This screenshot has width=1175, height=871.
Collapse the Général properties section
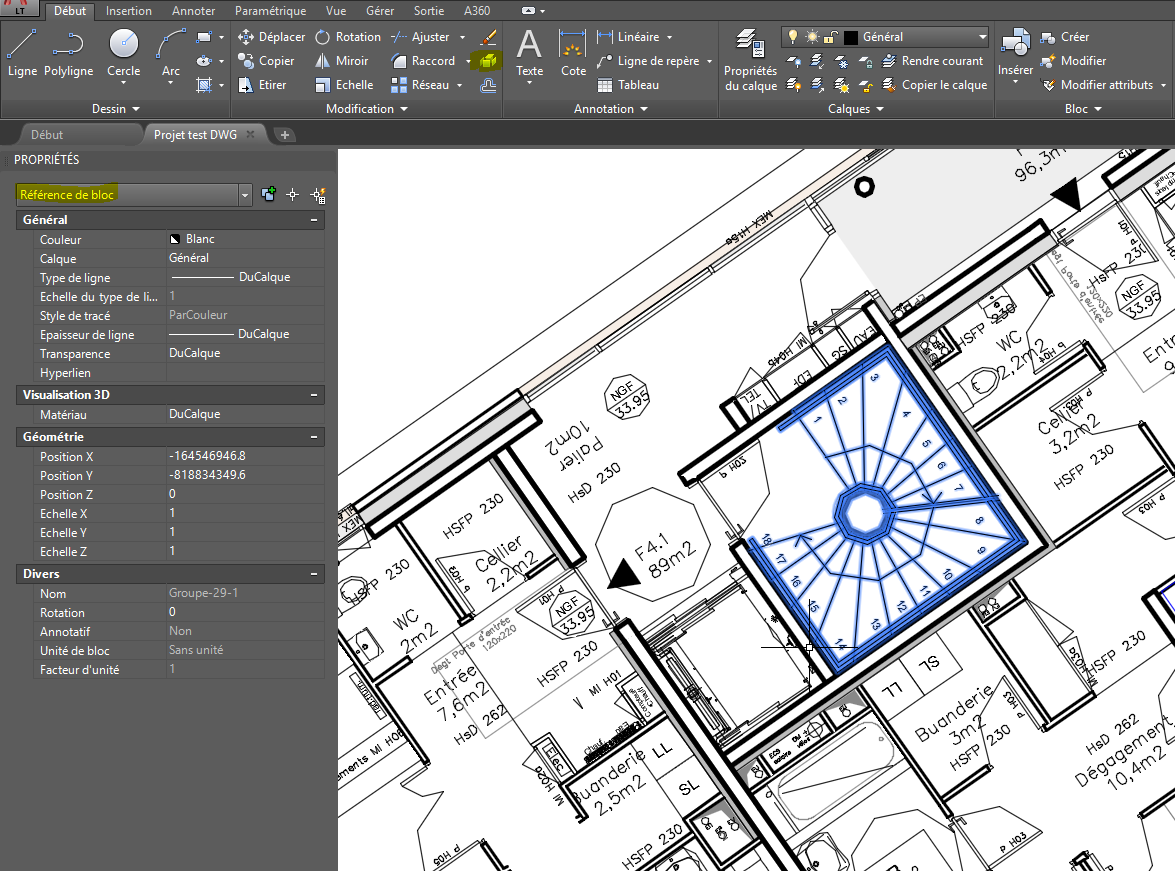[x=314, y=220]
